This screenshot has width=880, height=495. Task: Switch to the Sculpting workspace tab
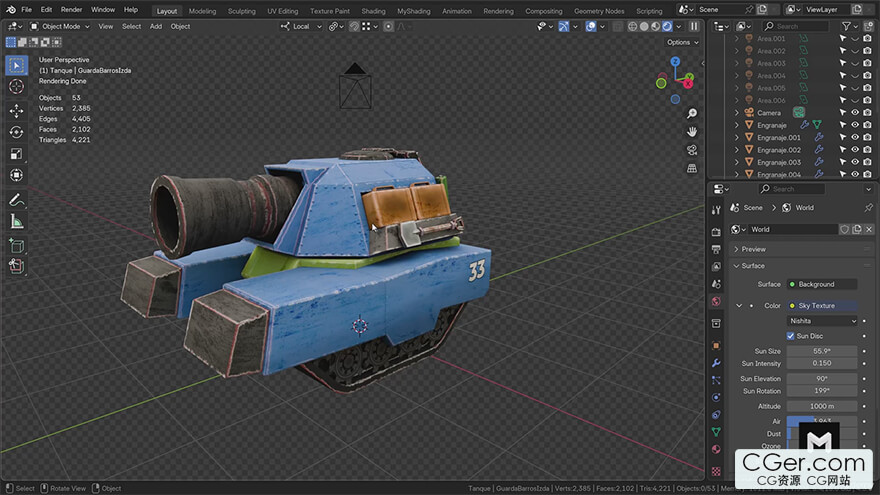coord(241,11)
